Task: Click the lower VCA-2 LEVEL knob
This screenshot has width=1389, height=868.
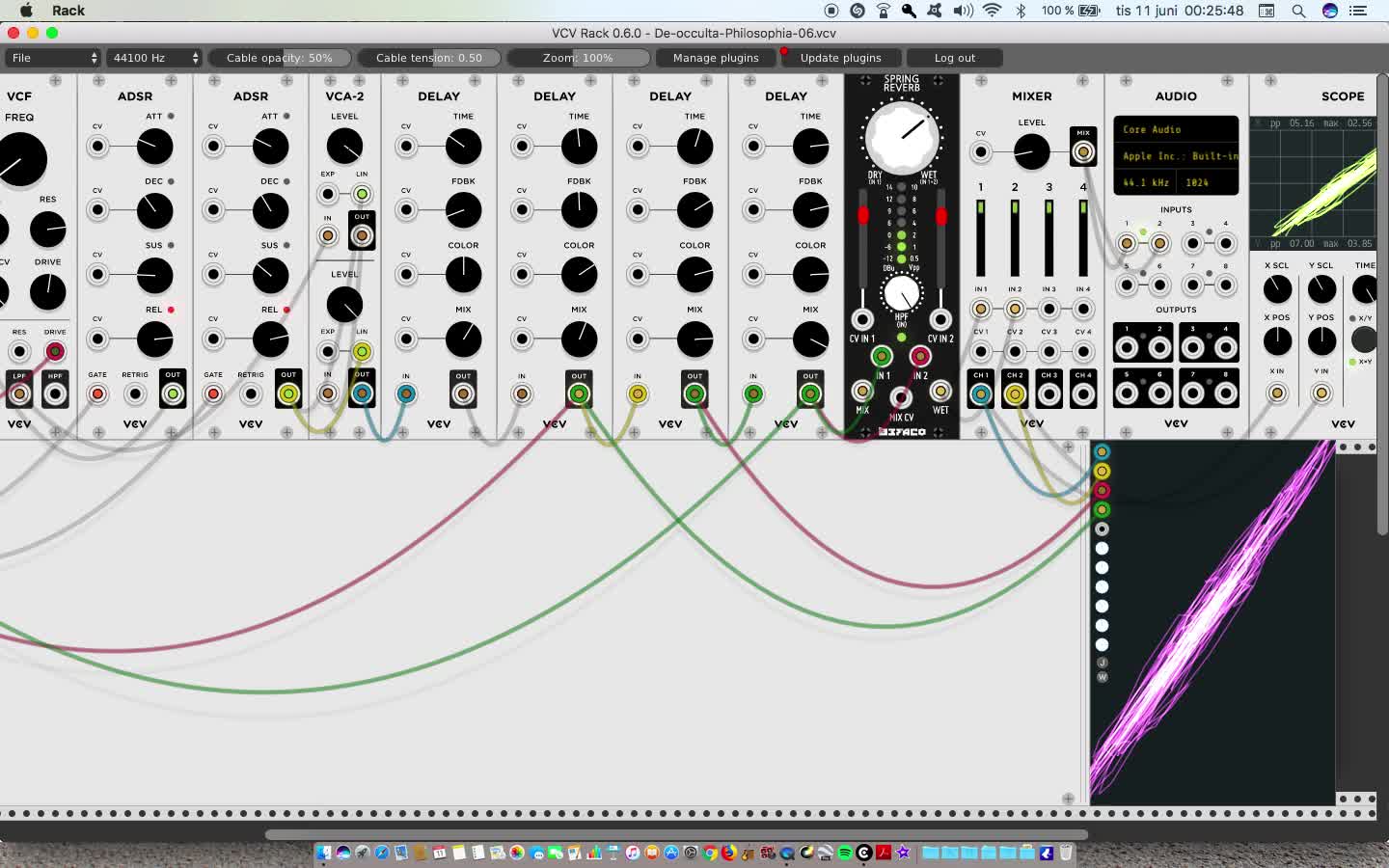Action: (344, 305)
